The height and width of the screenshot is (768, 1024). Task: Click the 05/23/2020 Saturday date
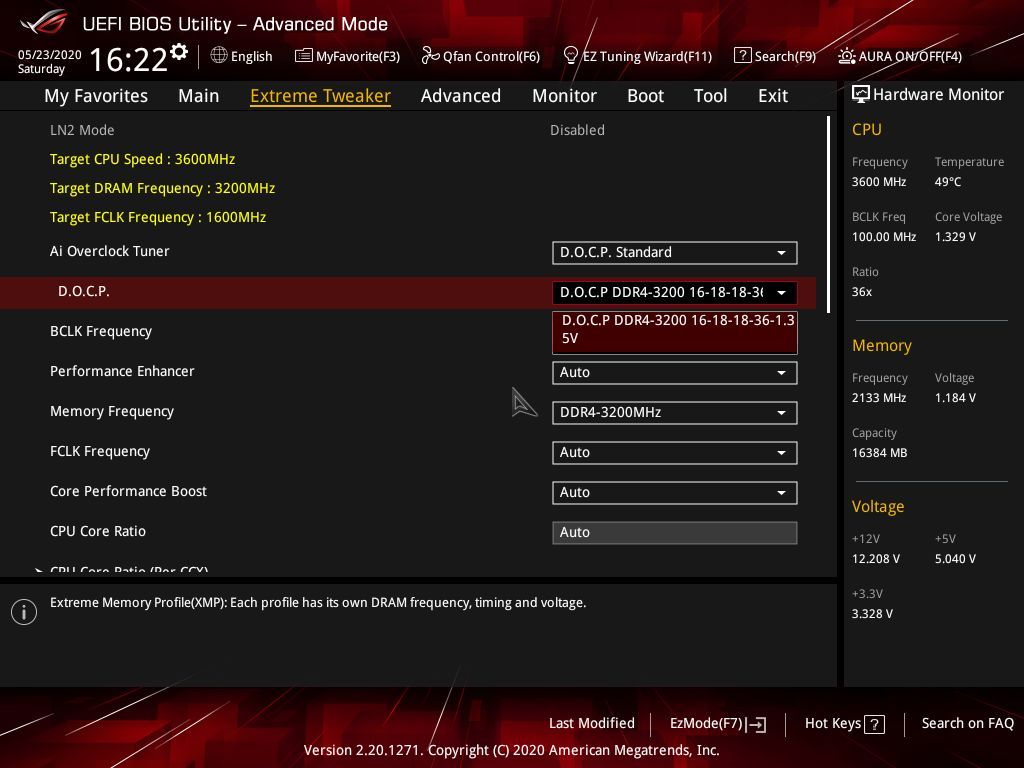(50, 61)
